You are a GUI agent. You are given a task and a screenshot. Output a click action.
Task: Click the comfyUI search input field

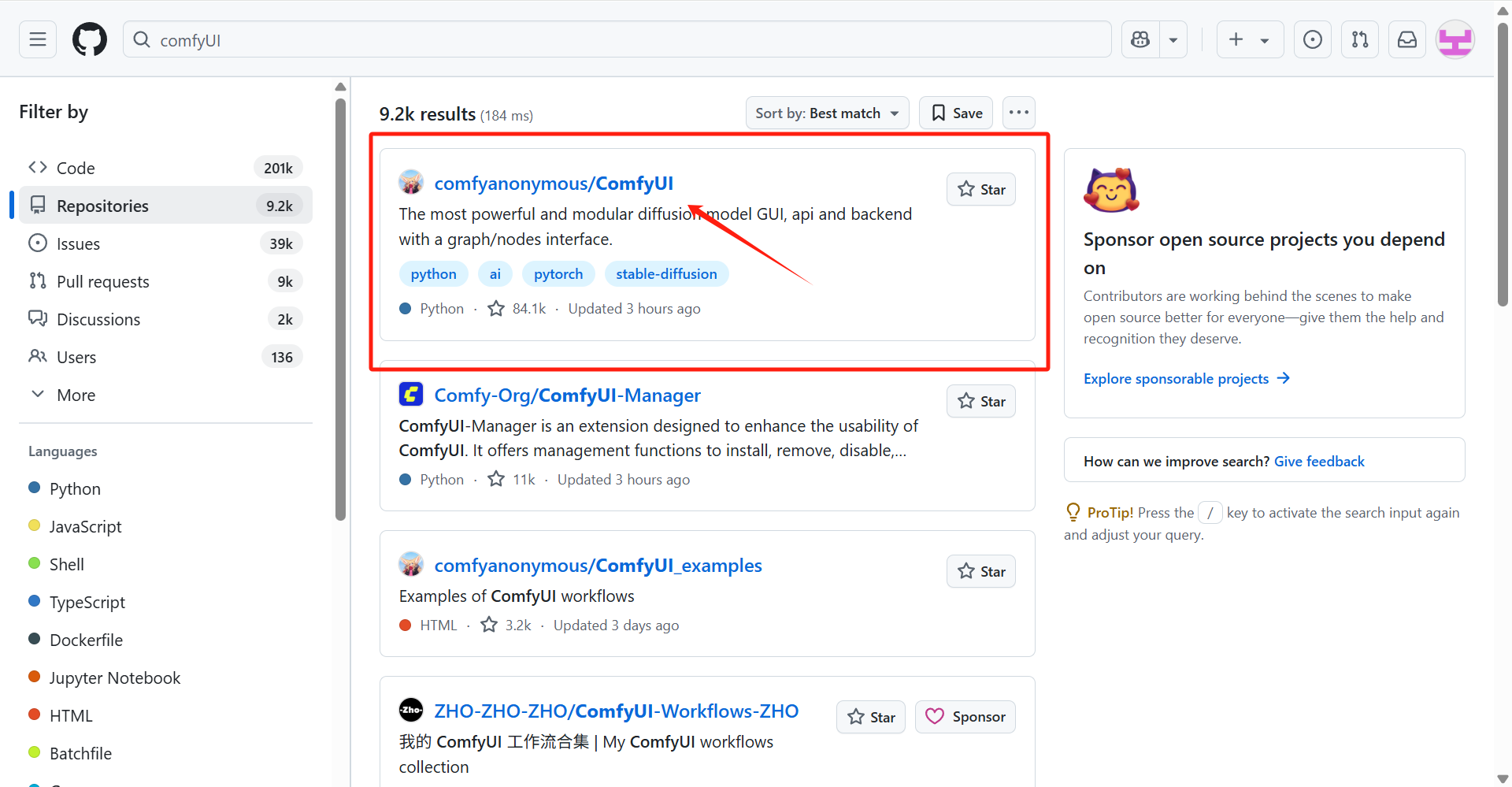tap(614, 40)
